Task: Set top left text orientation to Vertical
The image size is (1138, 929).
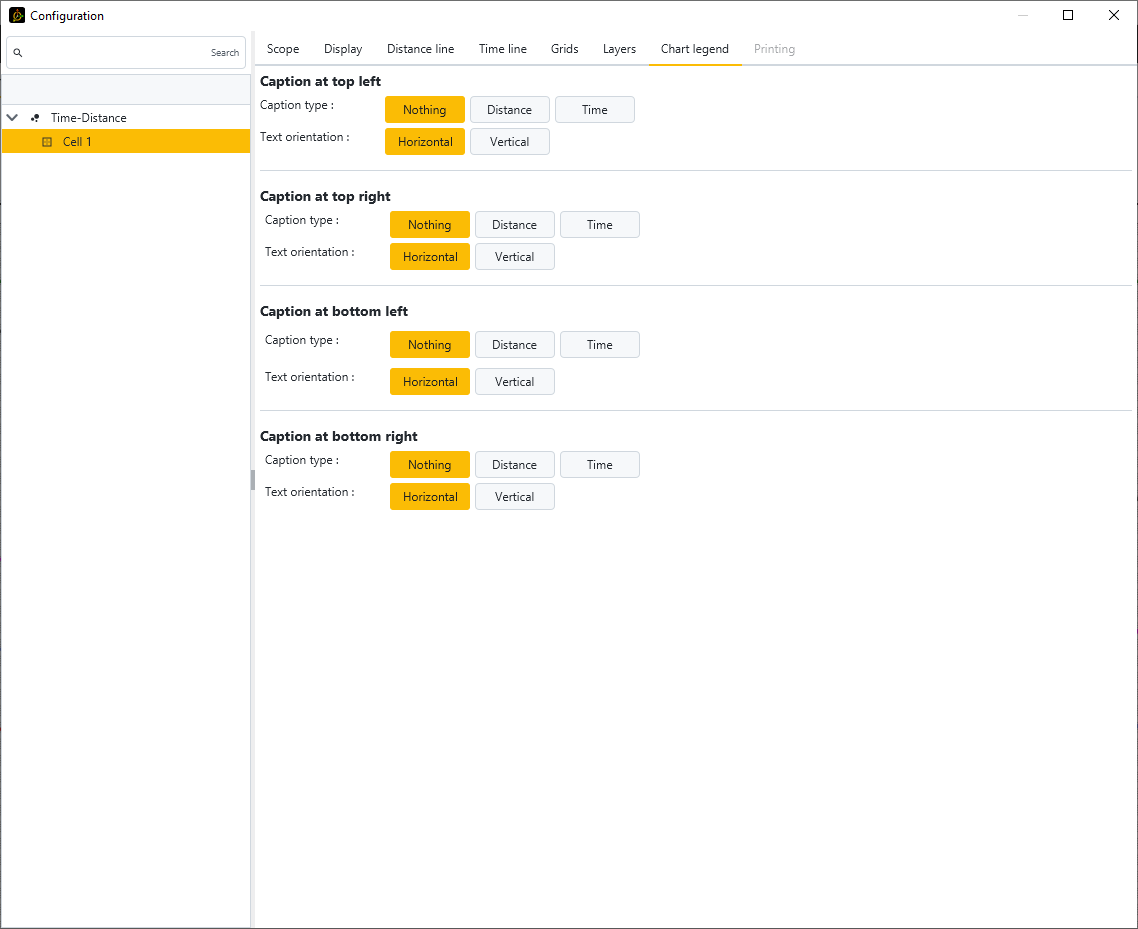Action: [x=509, y=142]
